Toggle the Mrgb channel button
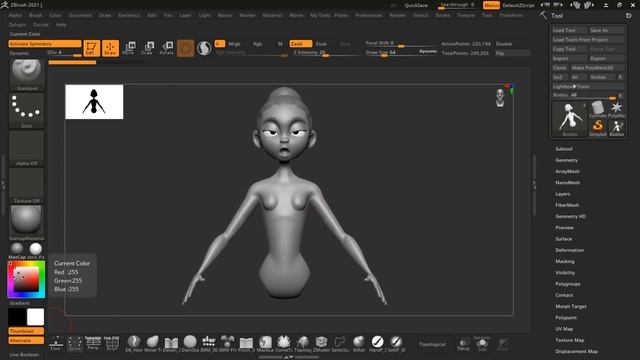 pyautogui.click(x=234, y=44)
